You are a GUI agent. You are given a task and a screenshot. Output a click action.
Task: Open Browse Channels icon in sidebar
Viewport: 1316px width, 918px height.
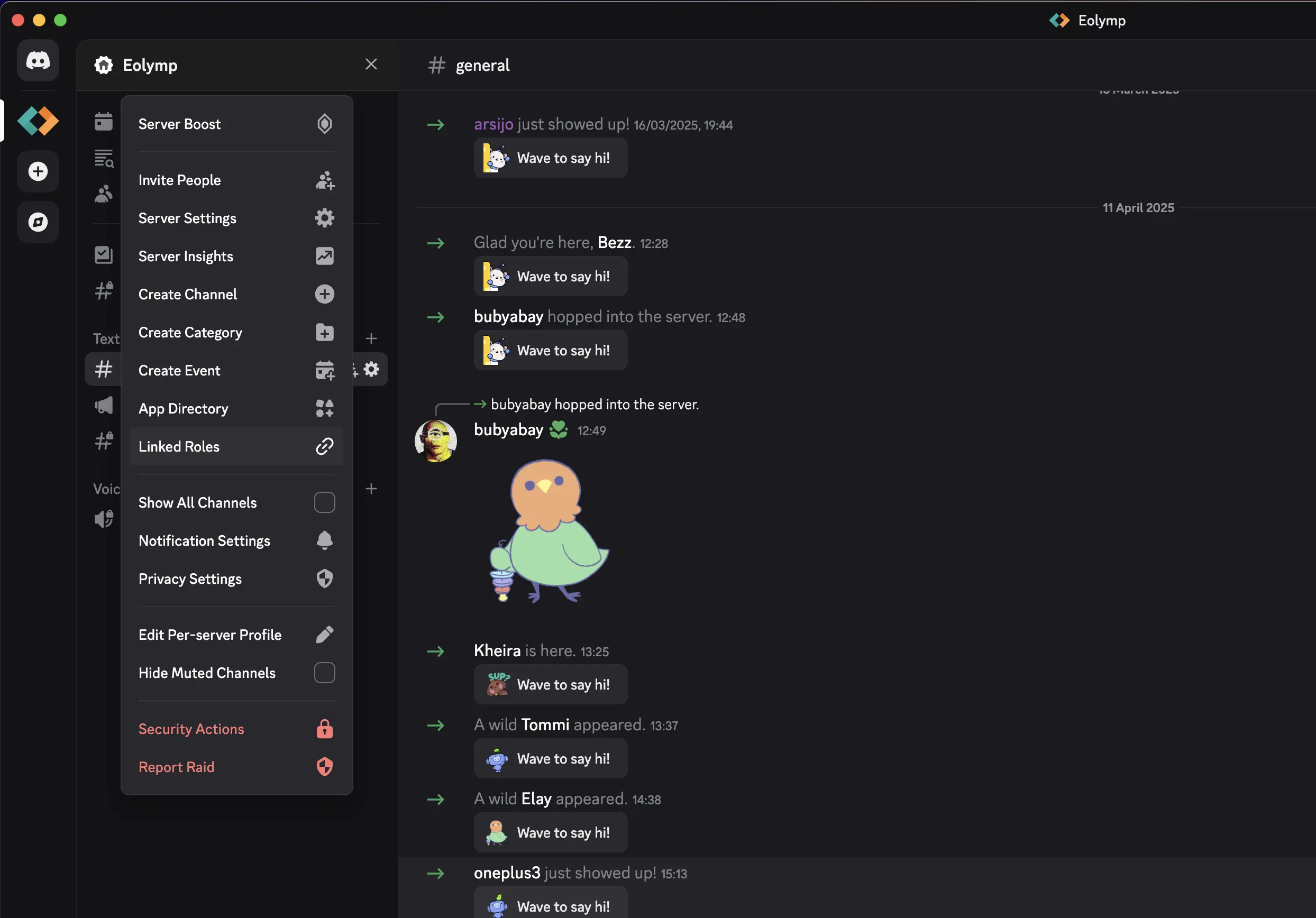point(104,158)
